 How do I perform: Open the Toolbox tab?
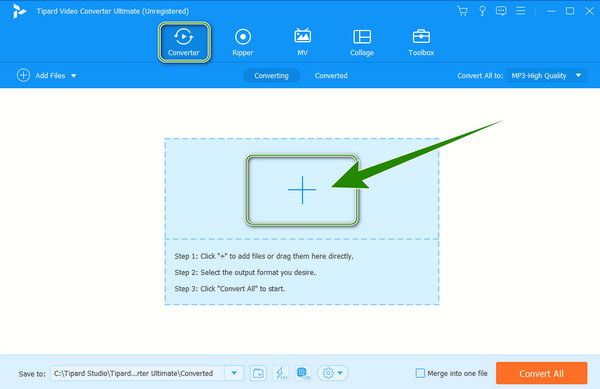tap(421, 42)
